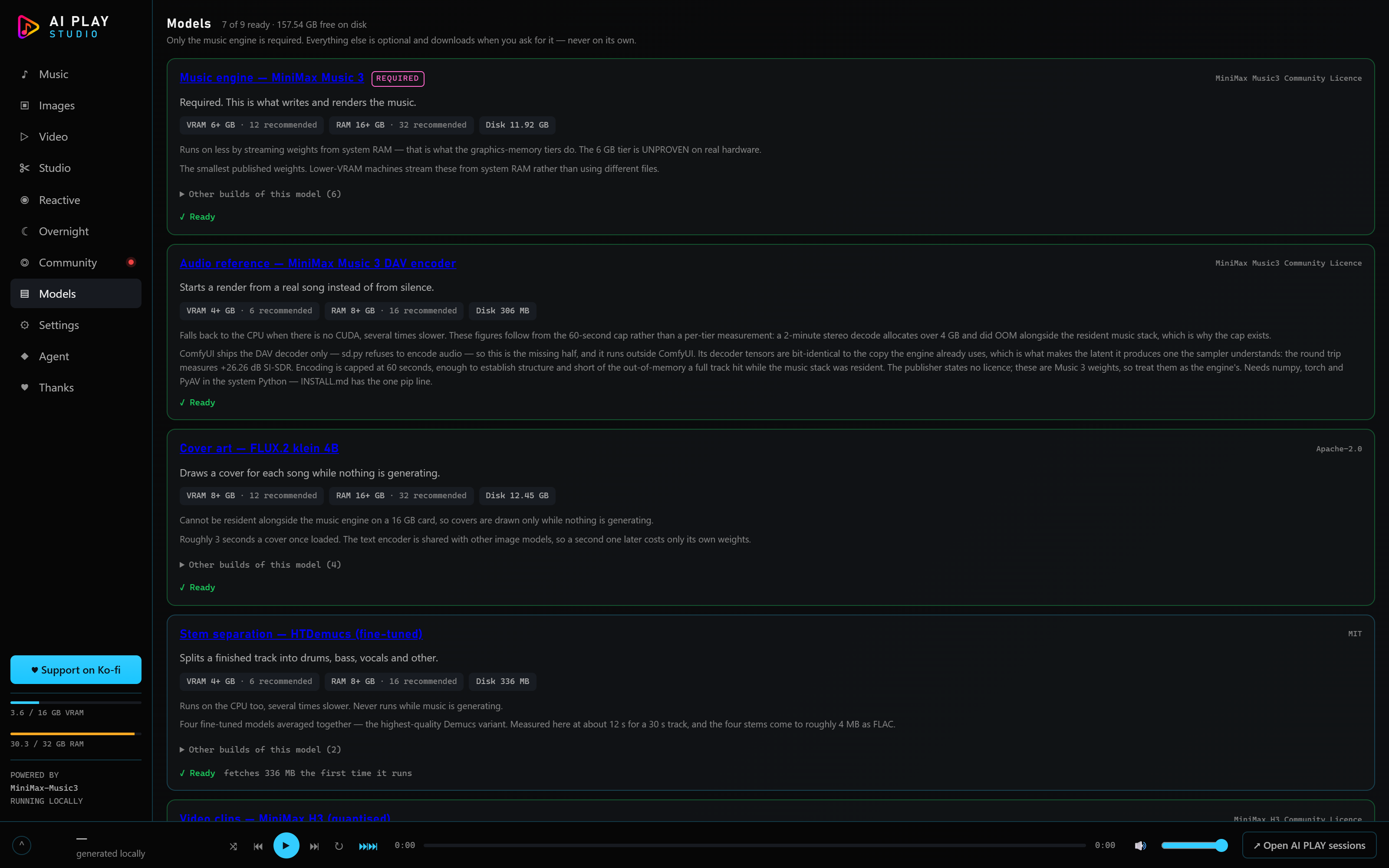Click '7 of 9 ready · 157.54 GB free on disk'
This screenshot has height=868, width=1389.
(x=294, y=25)
